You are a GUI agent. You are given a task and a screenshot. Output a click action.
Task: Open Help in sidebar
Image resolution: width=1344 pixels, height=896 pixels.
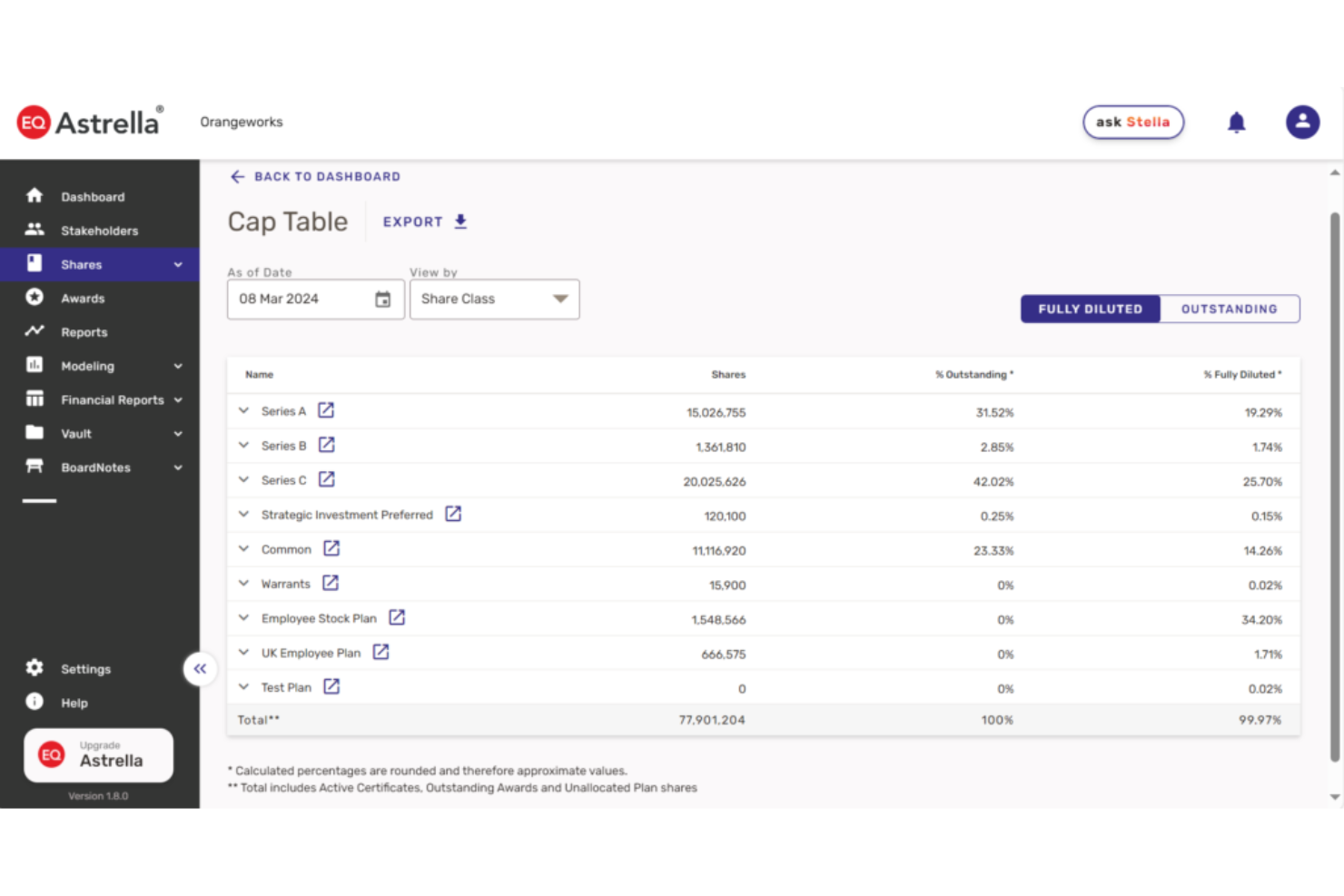click(x=74, y=703)
